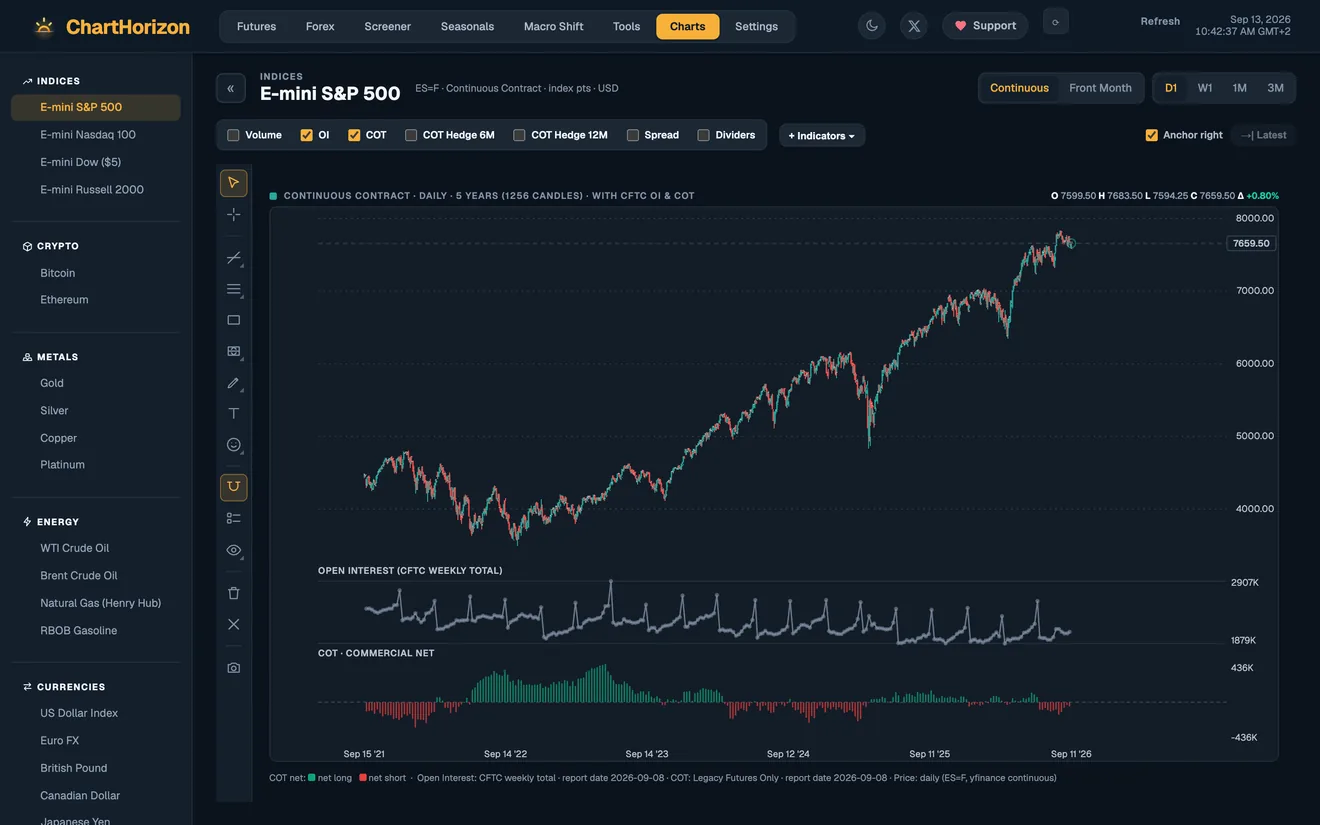Select the cursor arrow tool
Screen dimensions: 1320x825
point(233,183)
